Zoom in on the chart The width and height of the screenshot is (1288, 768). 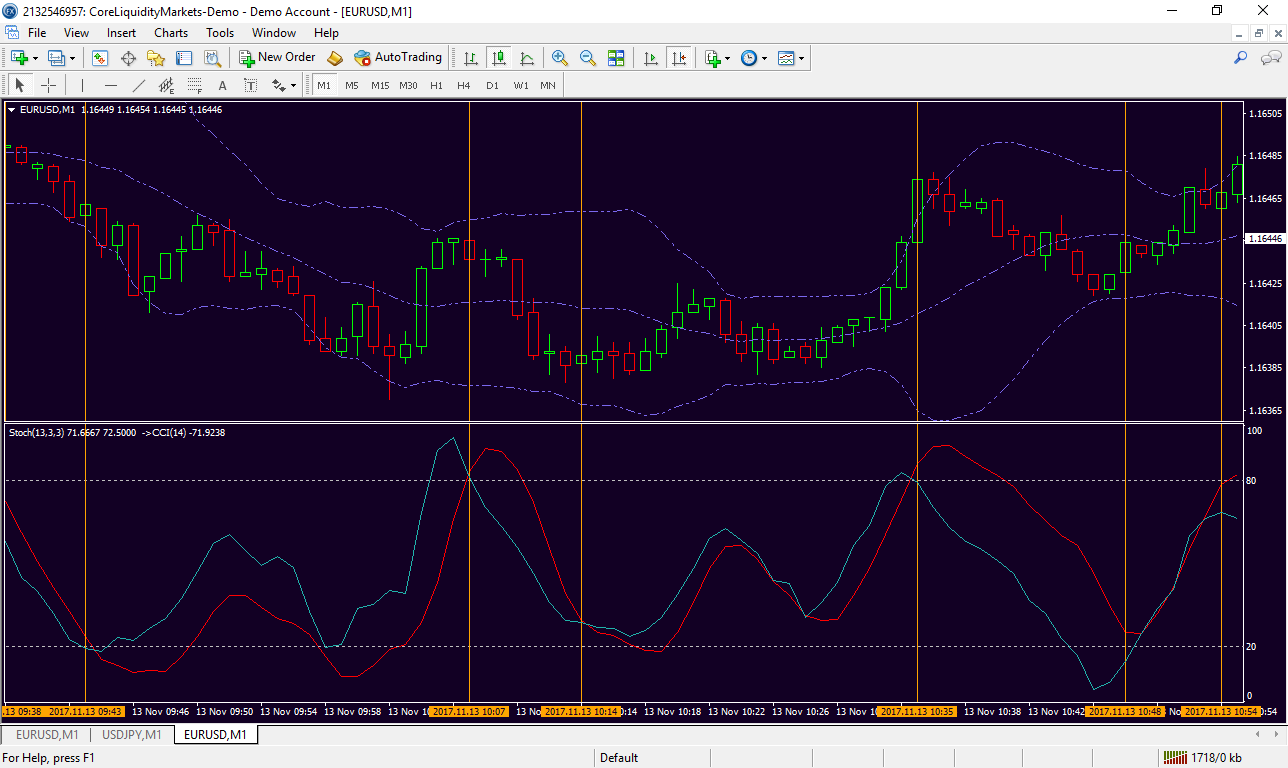(560, 58)
